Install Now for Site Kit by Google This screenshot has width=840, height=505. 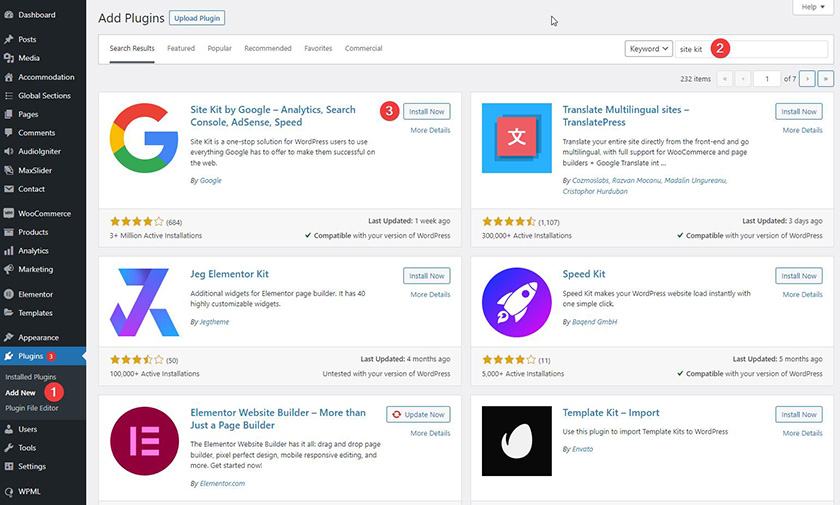click(x=426, y=111)
